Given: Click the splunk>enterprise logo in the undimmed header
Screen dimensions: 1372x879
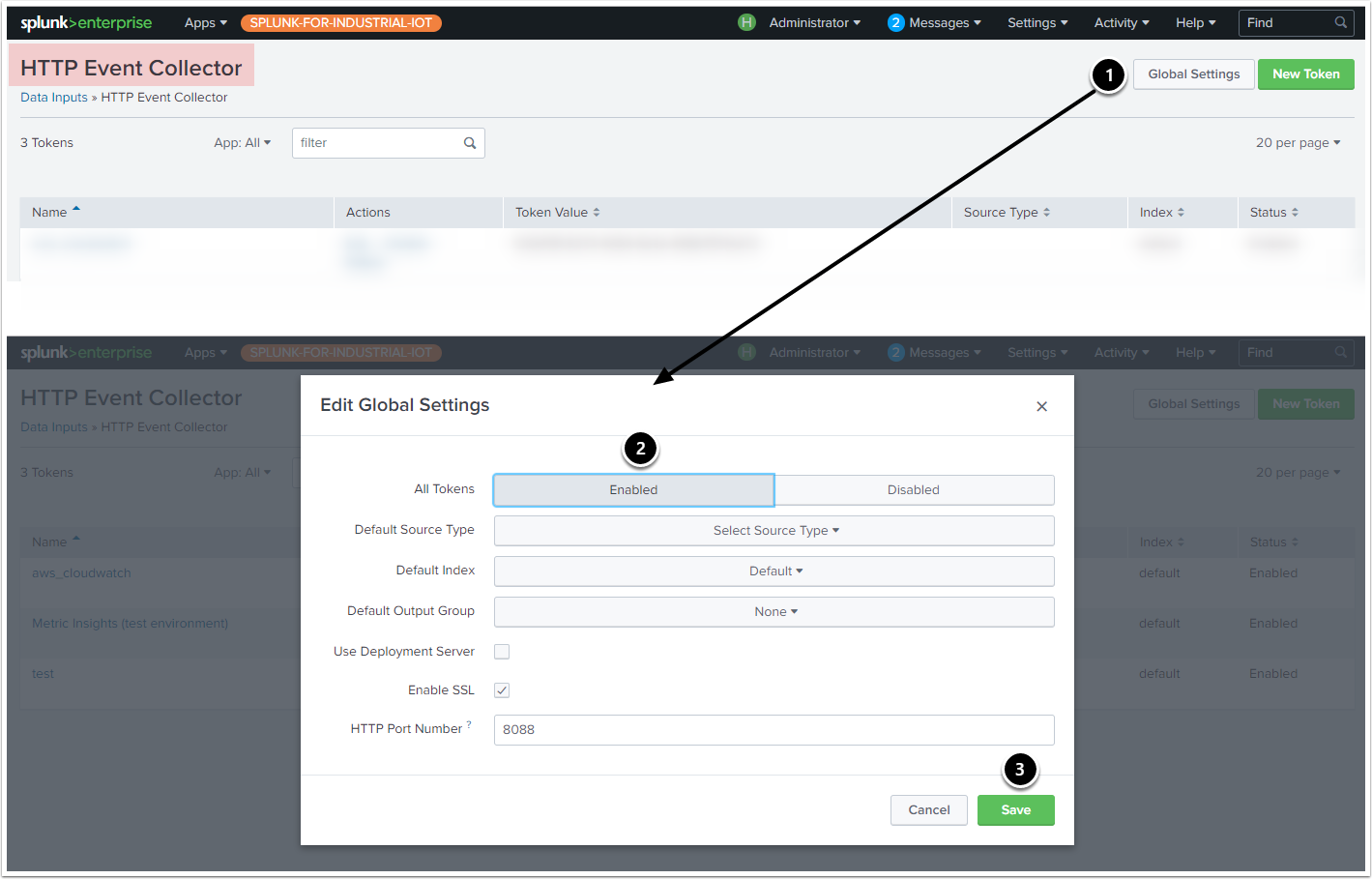Looking at the screenshot, I should click(x=86, y=22).
